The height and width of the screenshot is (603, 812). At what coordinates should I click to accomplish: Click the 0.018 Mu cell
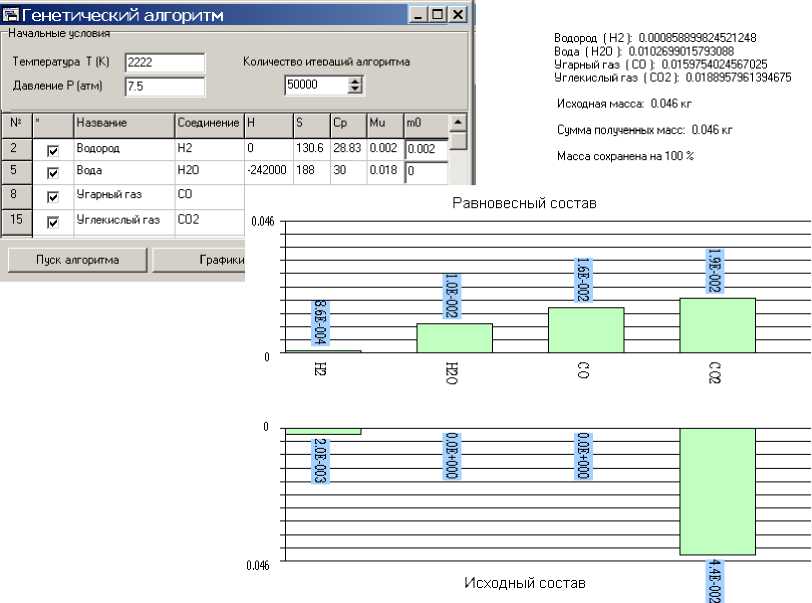tap(385, 171)
